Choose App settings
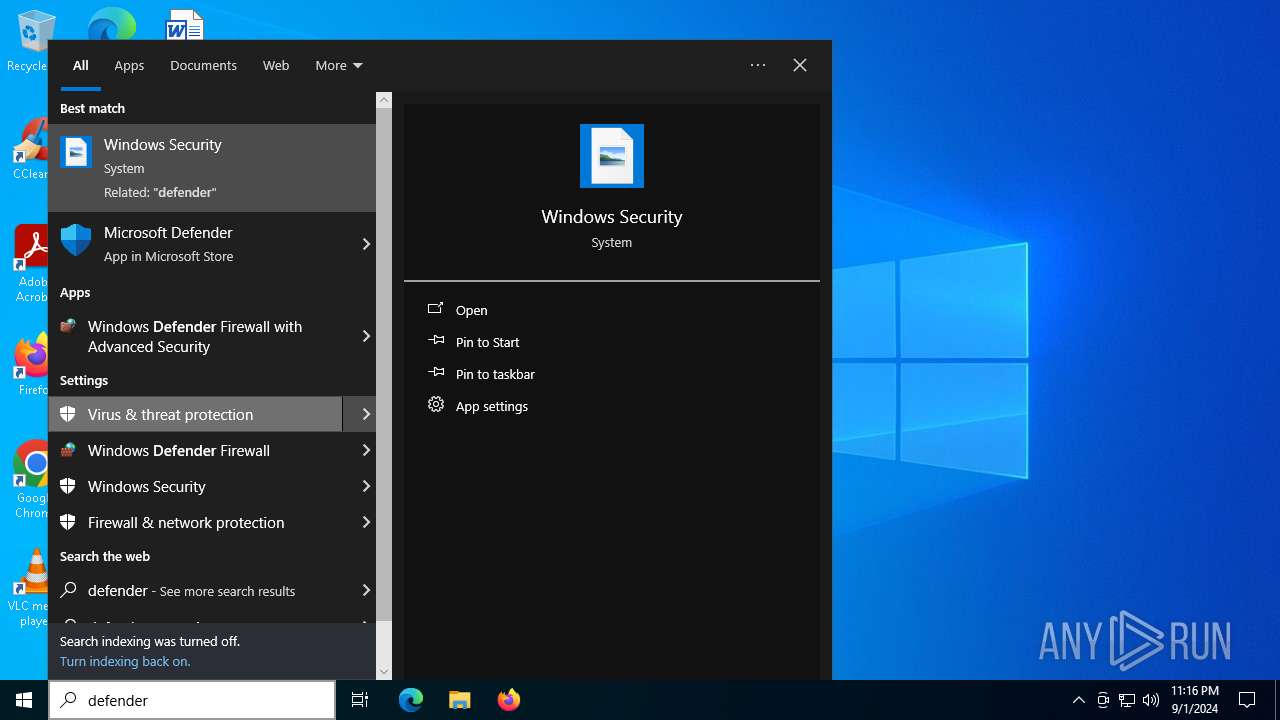Image resolution: width=1280 pixels, height=720 pixels. tap(492, 406)
